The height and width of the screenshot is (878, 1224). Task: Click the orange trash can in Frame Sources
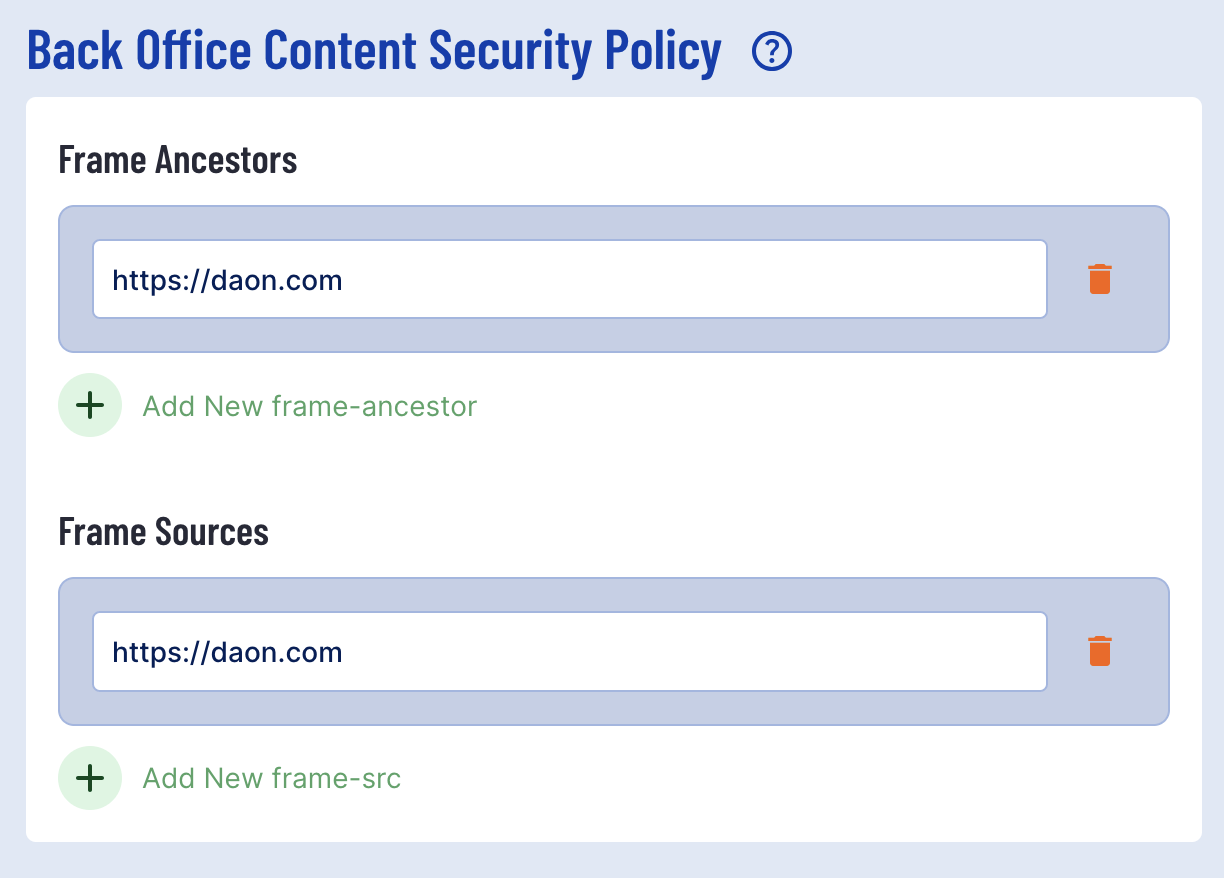click(1100, 651)
